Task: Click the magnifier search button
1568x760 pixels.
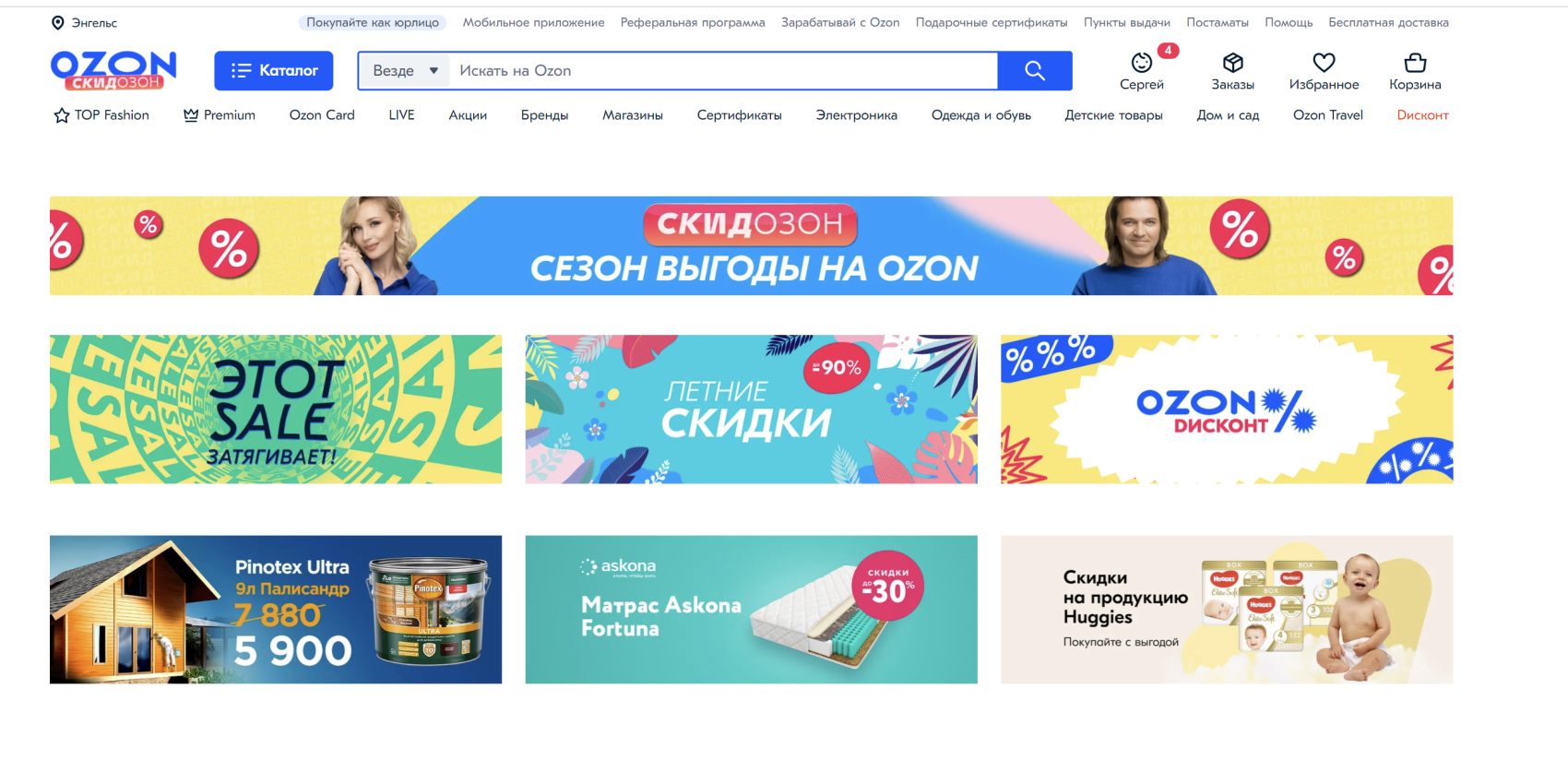Action: 1035,71
